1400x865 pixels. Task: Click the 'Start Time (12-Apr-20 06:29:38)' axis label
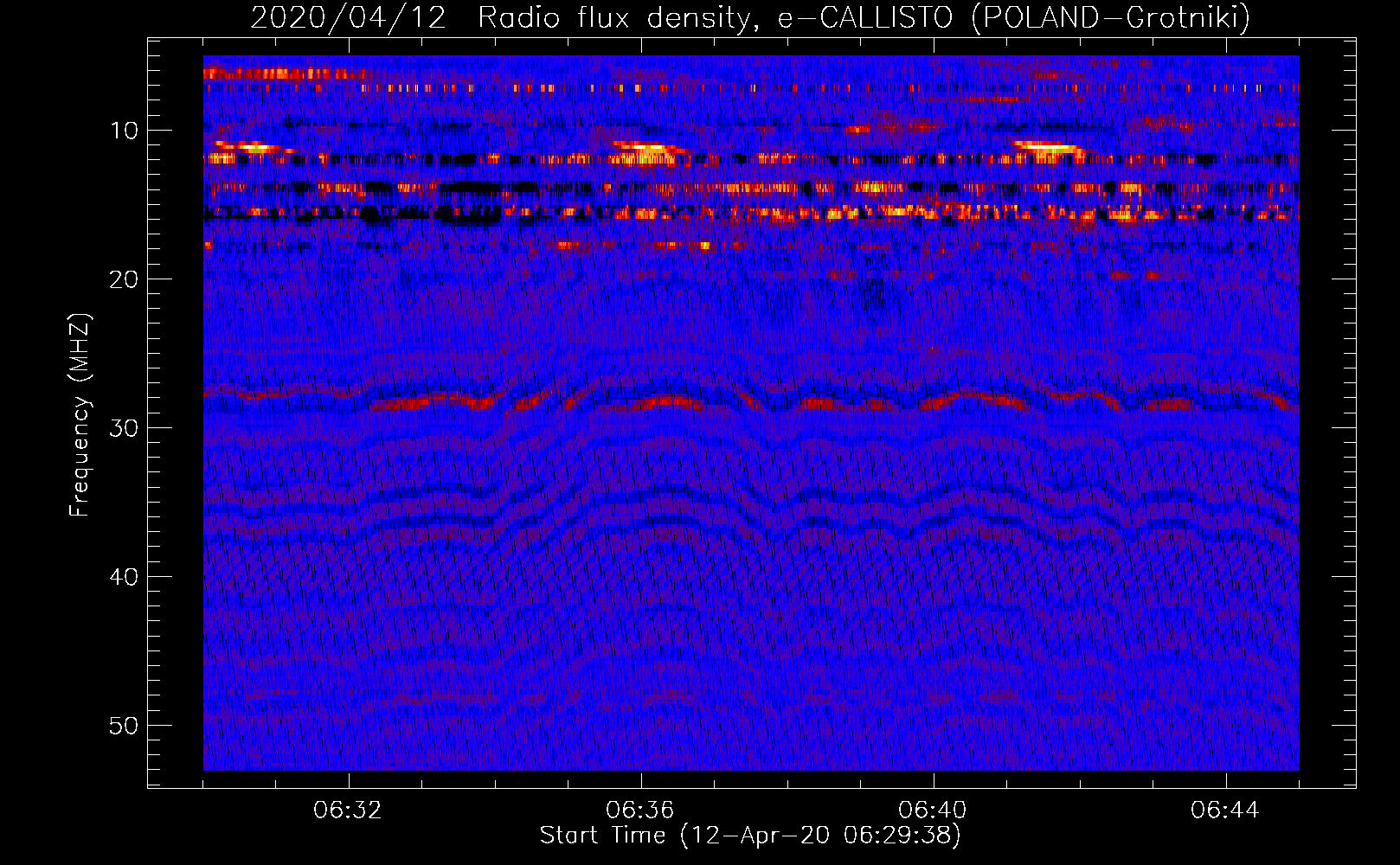[750, 836]
